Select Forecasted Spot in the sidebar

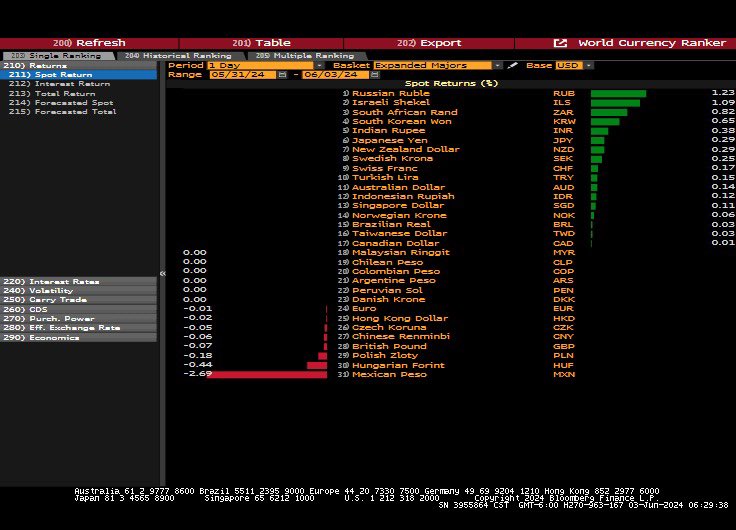[x=61, y=102]
